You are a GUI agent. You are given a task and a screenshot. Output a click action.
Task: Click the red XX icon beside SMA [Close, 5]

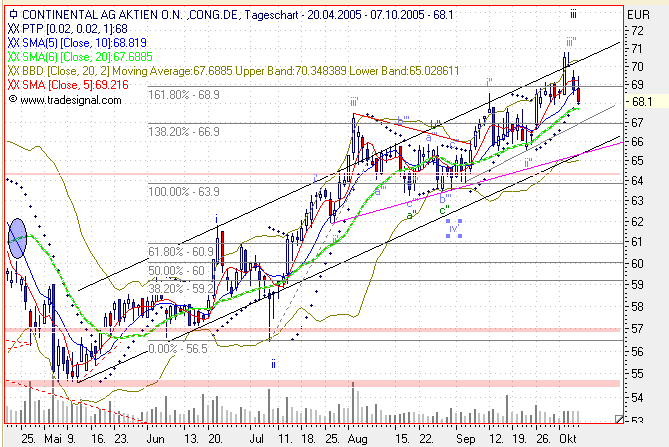click(x=14, y=85)
